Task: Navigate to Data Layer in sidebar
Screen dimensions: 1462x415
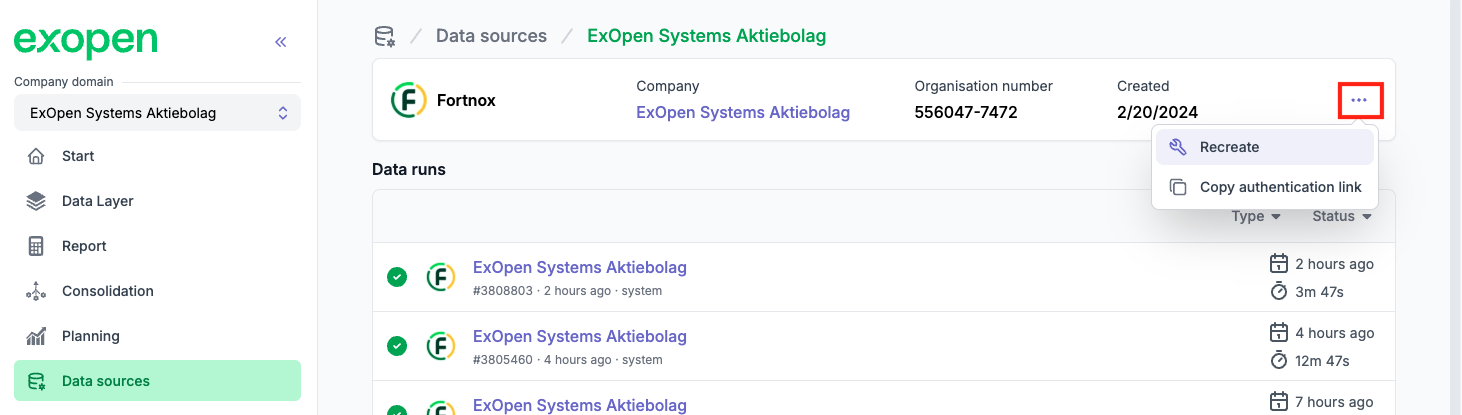Action: 97,201
